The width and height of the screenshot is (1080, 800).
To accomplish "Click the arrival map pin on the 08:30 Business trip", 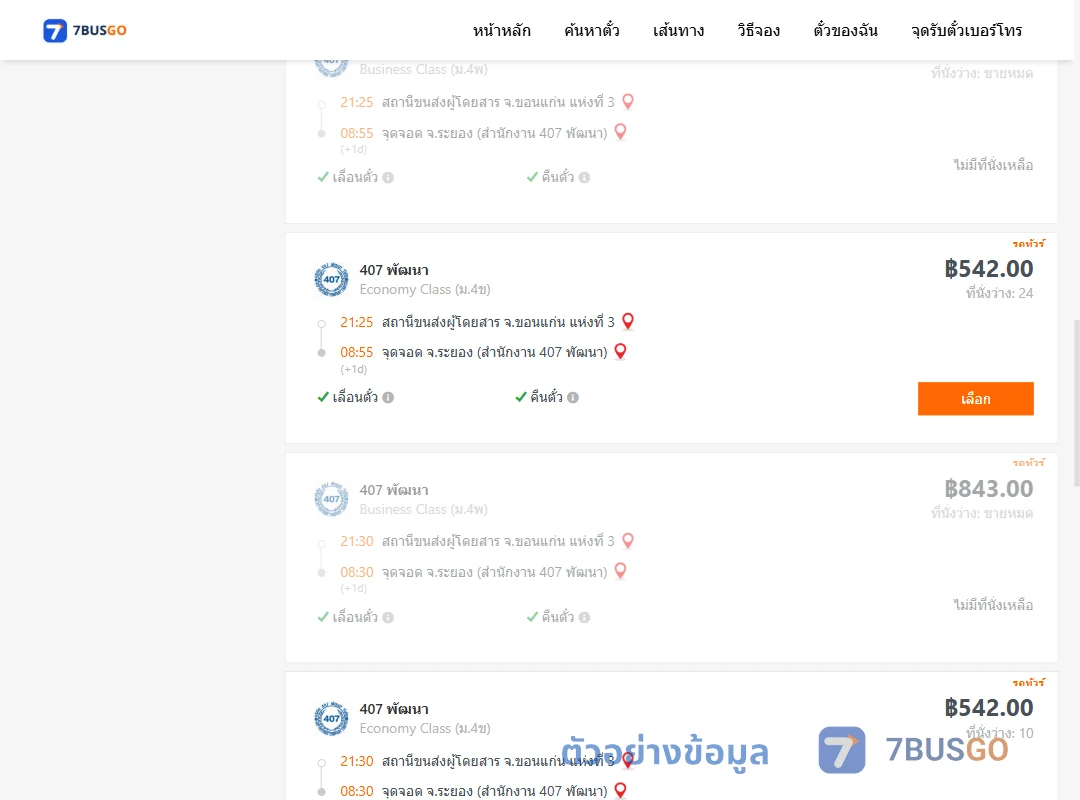I will coord(621,571).
